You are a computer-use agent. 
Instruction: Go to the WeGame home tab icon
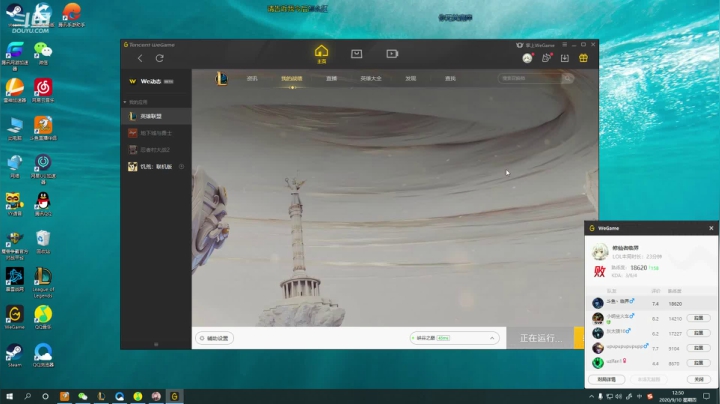[321, 54]
